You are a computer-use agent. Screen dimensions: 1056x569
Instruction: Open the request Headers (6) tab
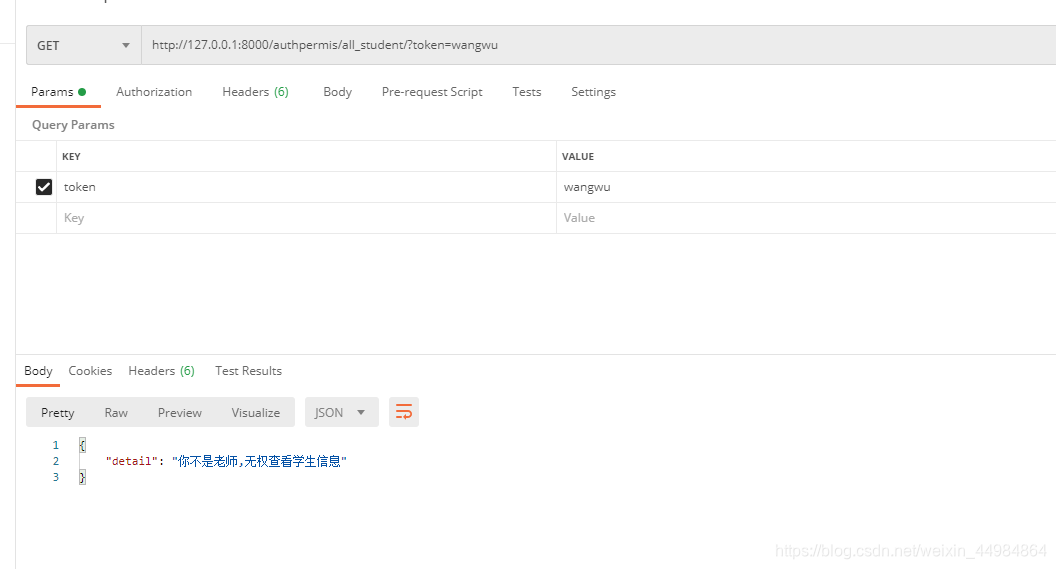point(255,92)
